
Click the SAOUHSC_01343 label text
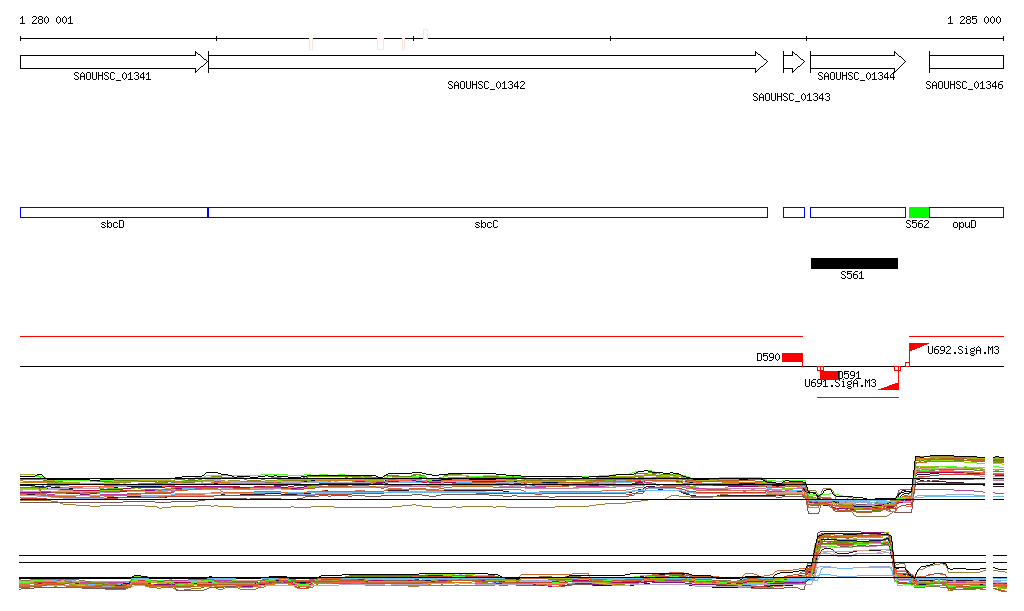point(791,97)
